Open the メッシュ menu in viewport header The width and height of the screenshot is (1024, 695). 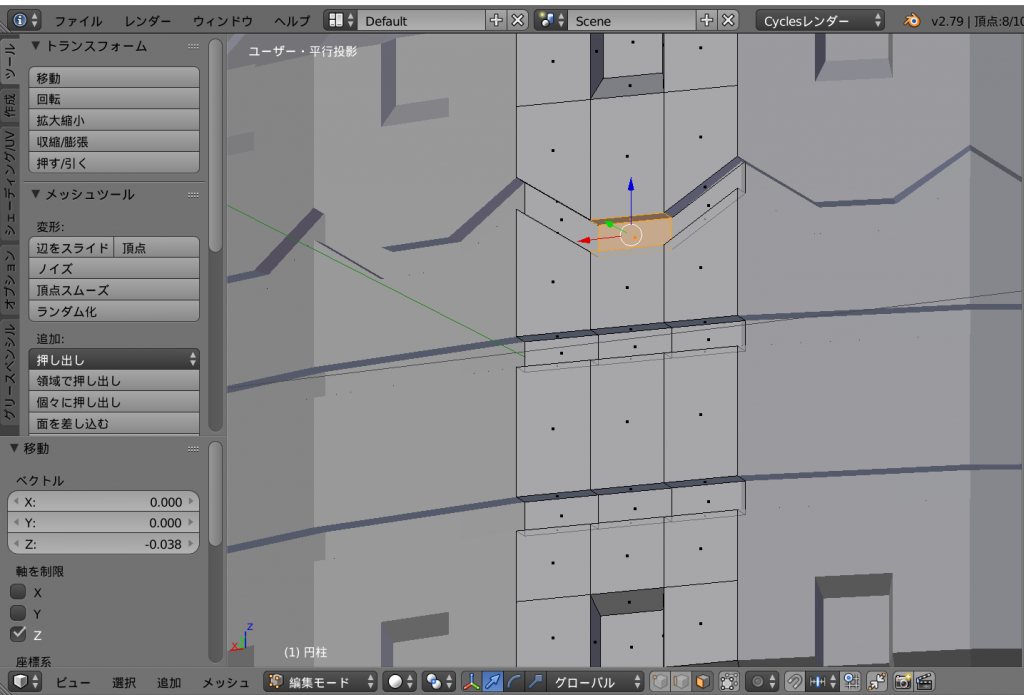[x=225, y=682]
